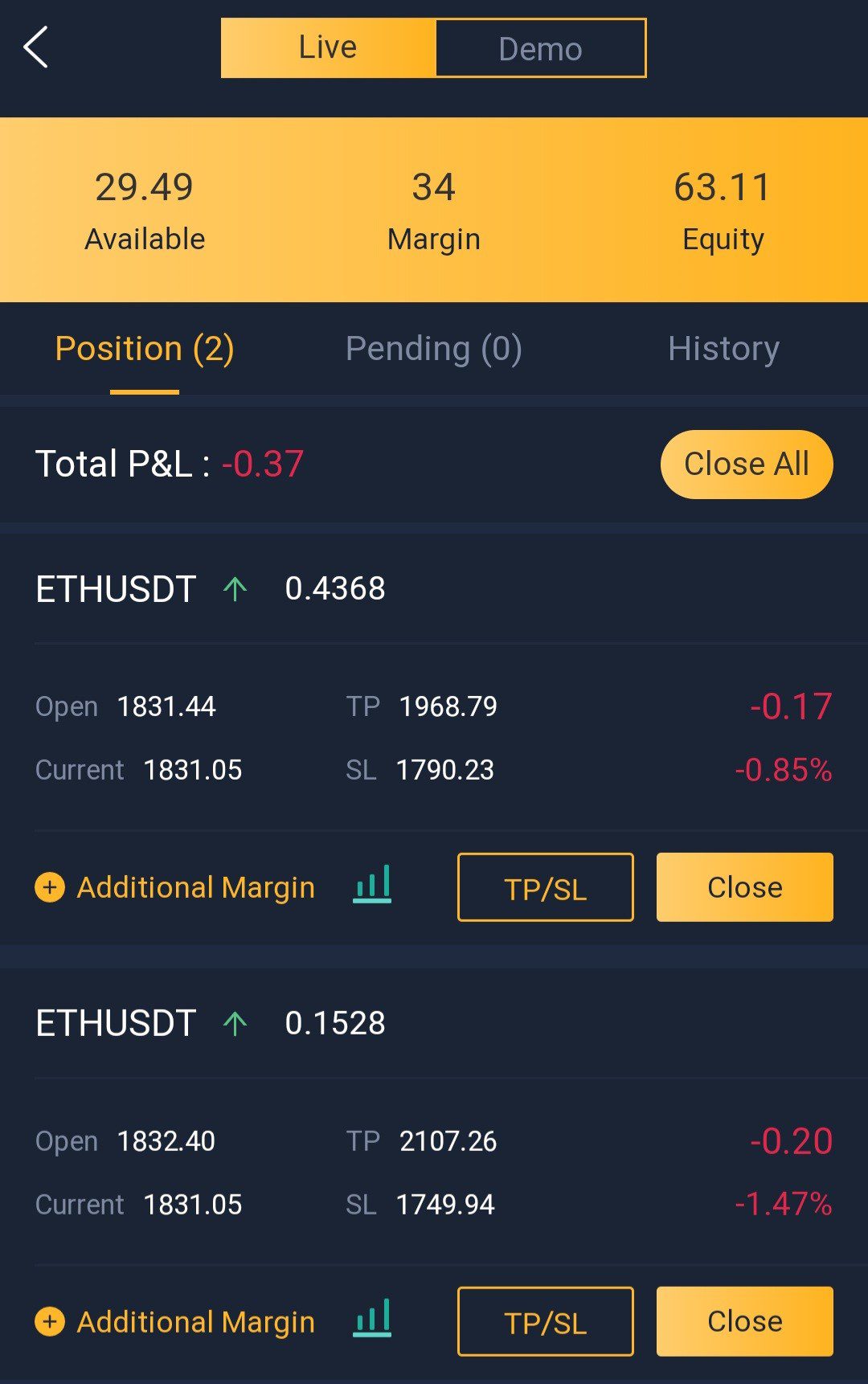This screenshot has height=1384, width=868.
Task: Tap plus icon for first position's Additional Margin
Action: point(50,887)
